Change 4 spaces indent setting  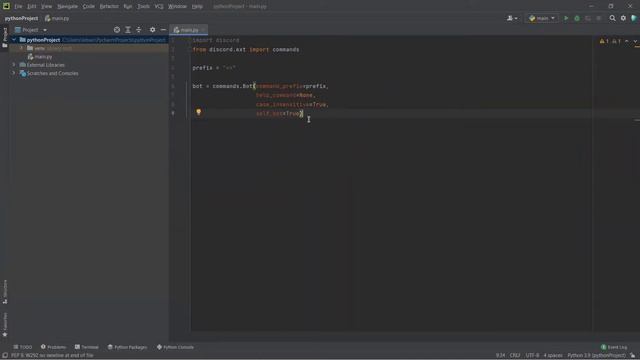click(x=553, y=355)
